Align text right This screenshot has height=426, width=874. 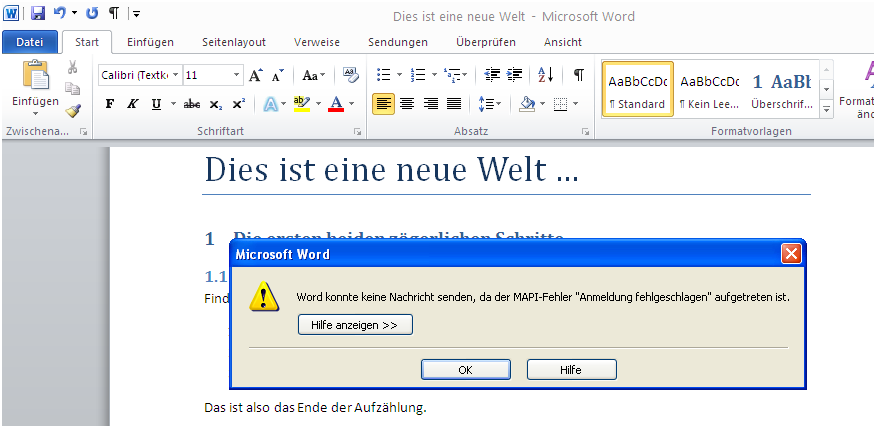(430, 104)
